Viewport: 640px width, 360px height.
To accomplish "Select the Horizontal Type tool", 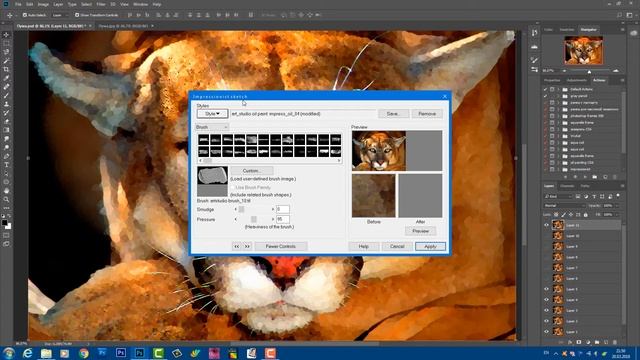I will coord(6,165).
